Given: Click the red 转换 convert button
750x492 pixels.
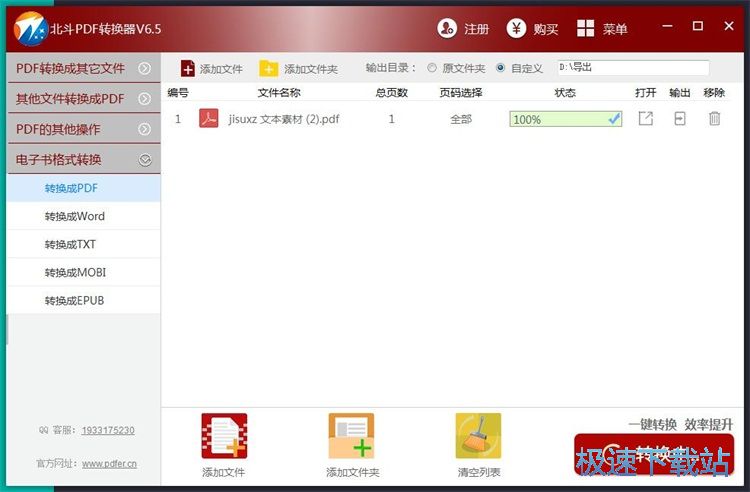Looking at the screenshot, I should 654,455.
